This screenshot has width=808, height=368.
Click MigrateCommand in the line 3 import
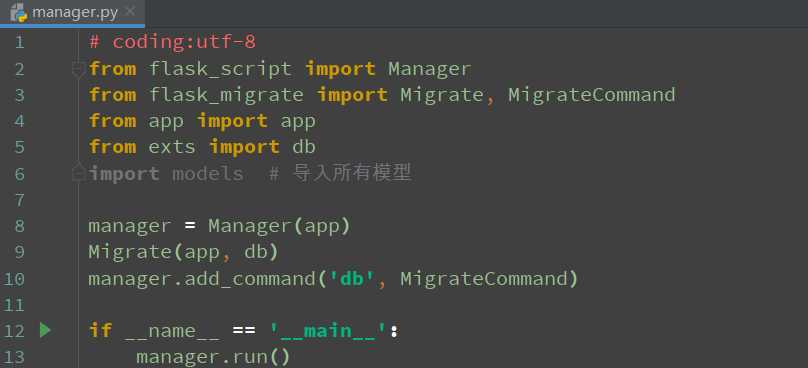[592, 95]
